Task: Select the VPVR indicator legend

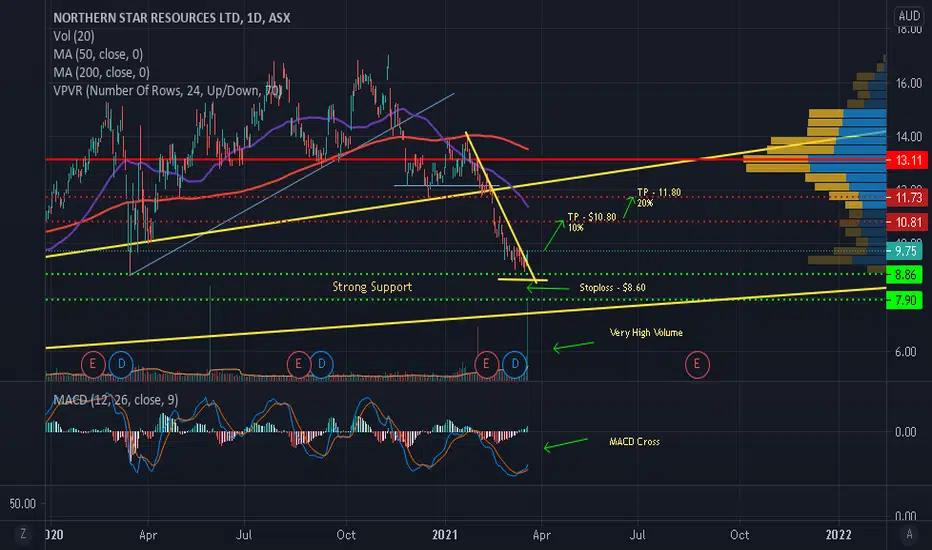Action: coord(168,91)
